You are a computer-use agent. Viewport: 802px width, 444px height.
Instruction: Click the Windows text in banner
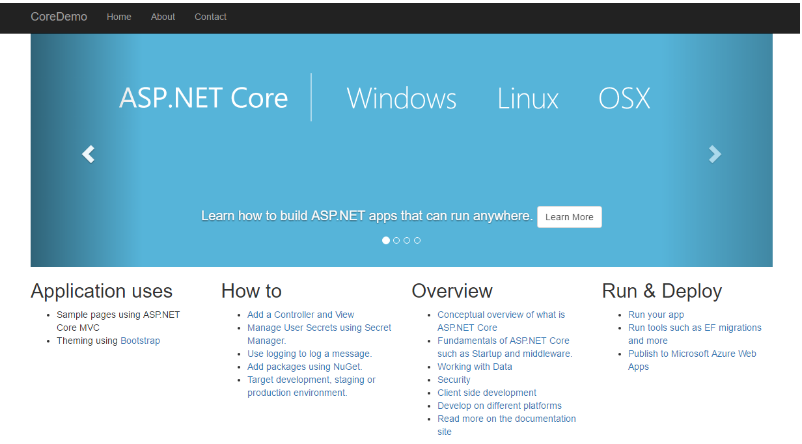tap(402, 98)
